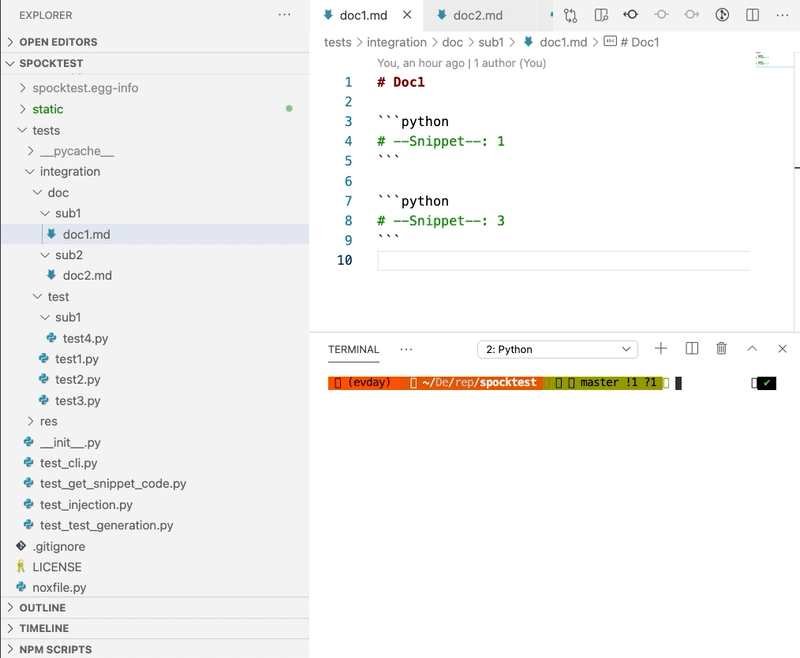Click doc breadcrumb segment
Image resolution: width=800 pixels, height=658 pixels.
(452, 42)
